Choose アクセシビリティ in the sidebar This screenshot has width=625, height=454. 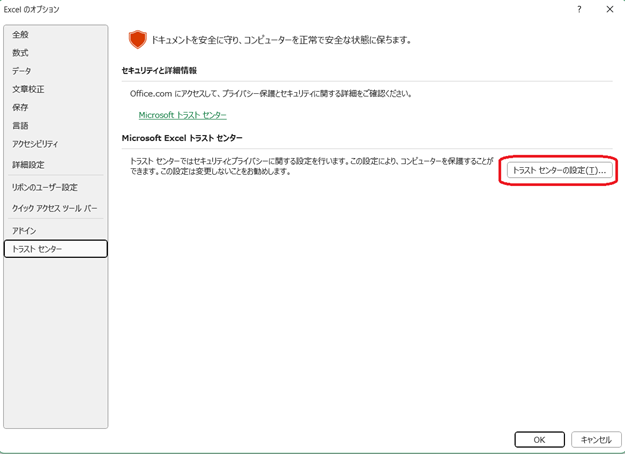pyautogui.click(x=55, y=144)
